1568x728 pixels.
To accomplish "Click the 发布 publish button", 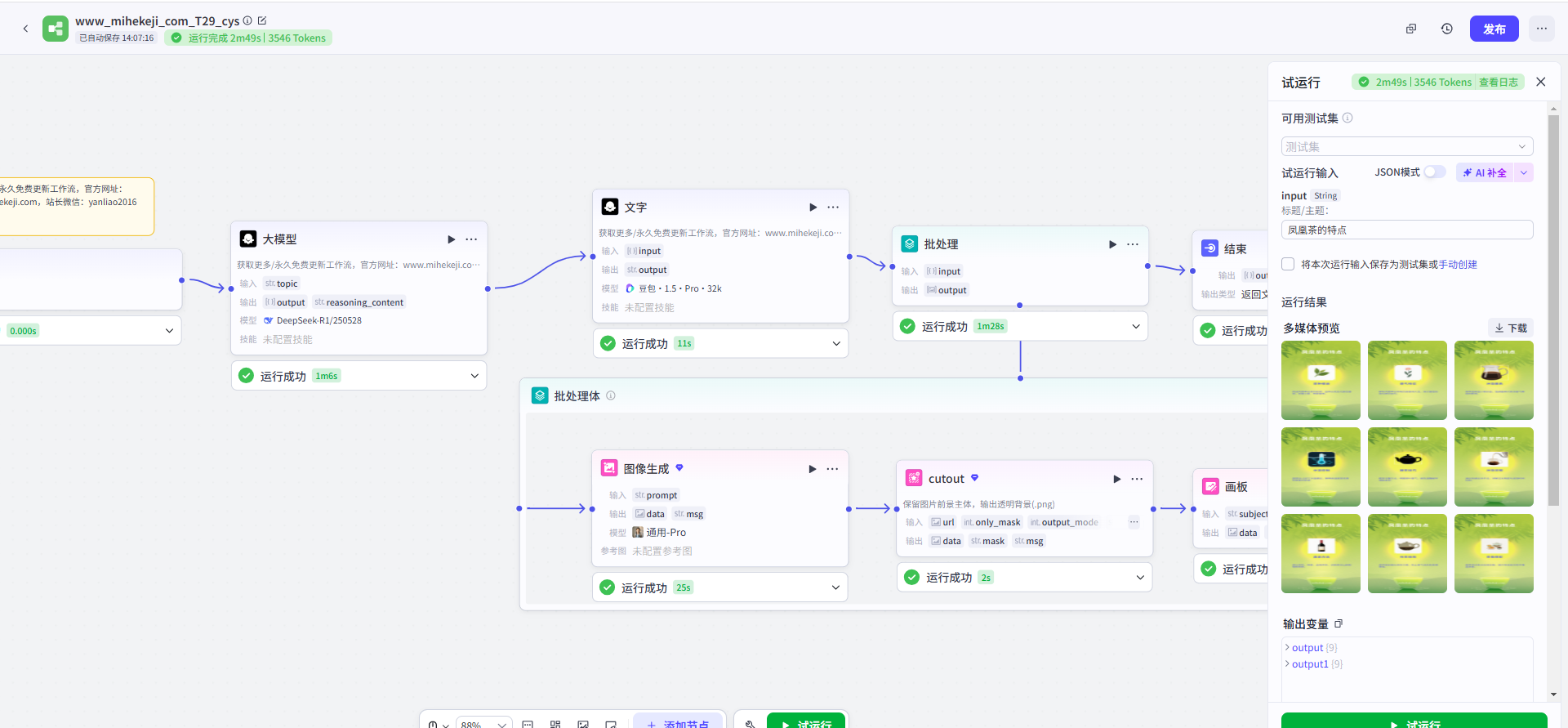I will coord(1494,29).
